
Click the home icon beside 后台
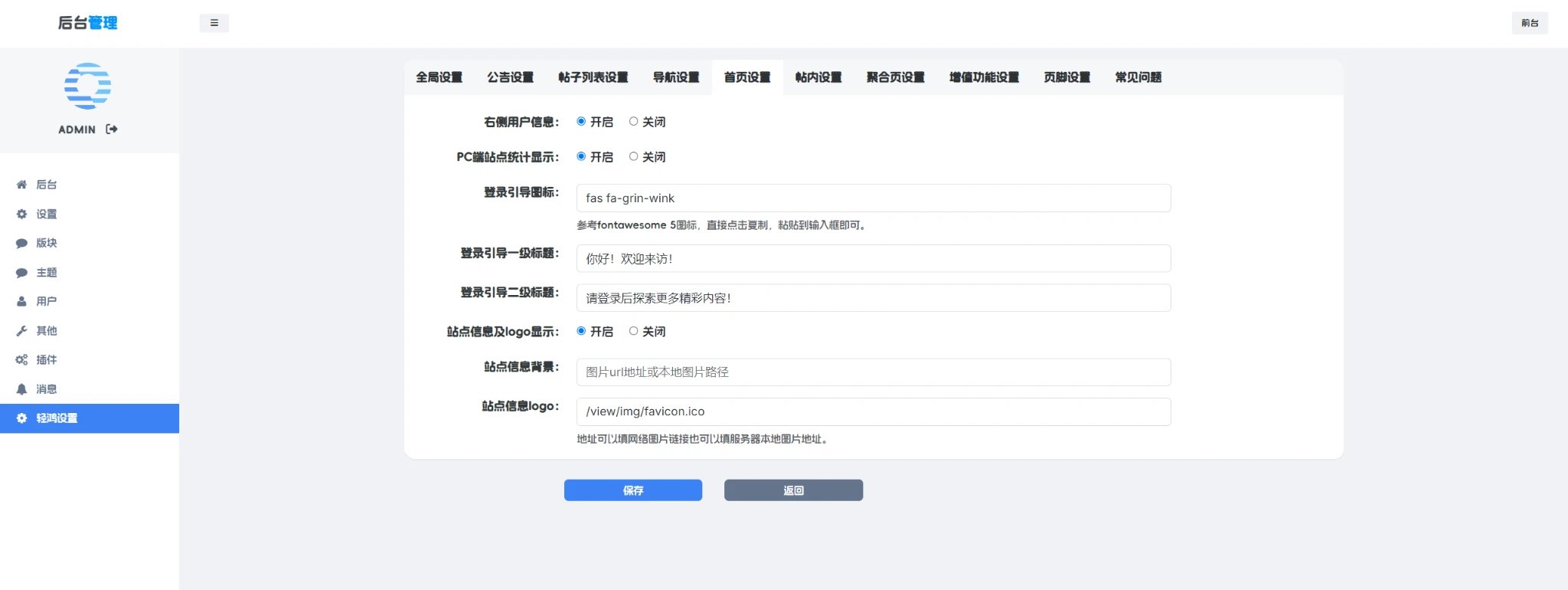21,185
